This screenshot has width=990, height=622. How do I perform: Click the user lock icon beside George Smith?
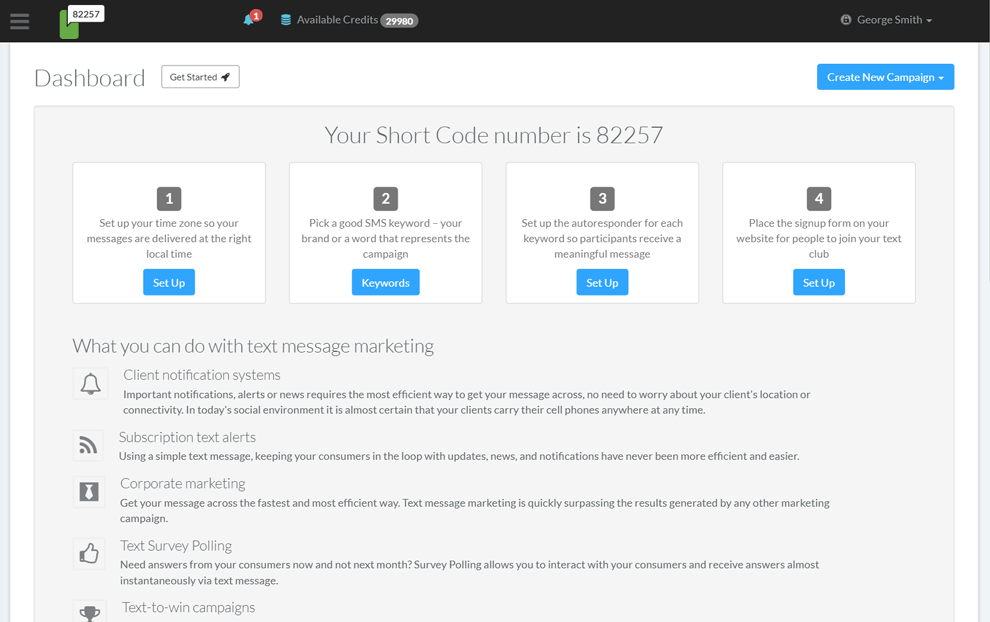click(846, 20)
